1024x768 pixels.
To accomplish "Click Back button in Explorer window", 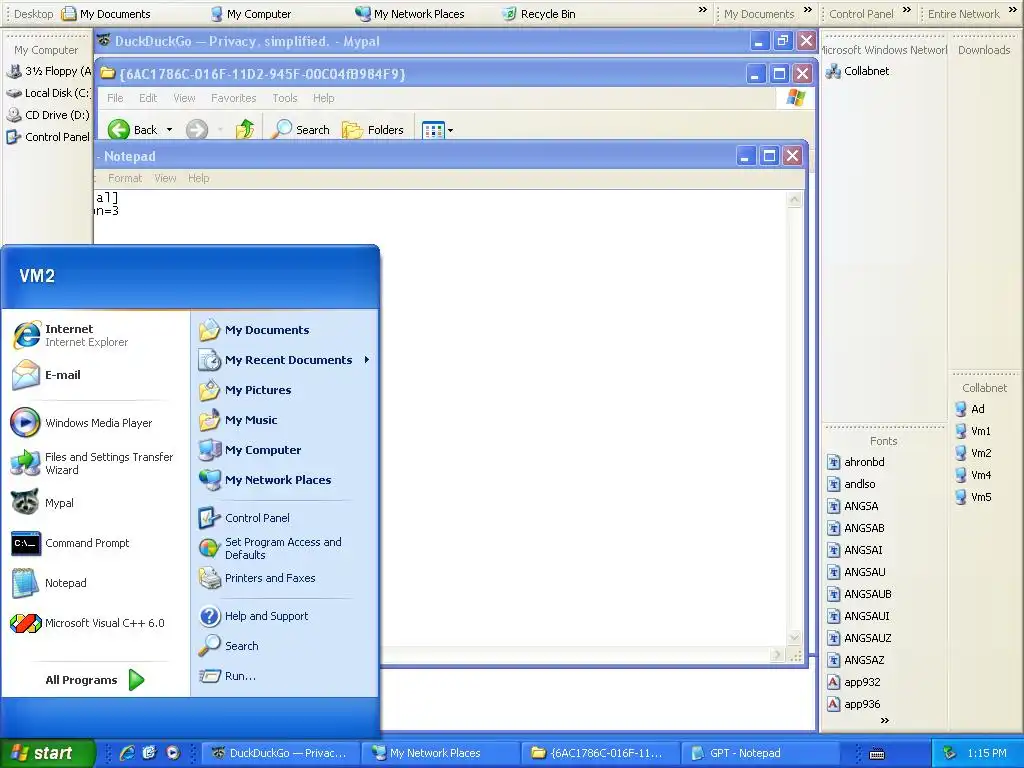I will click(x=133, y=129).
